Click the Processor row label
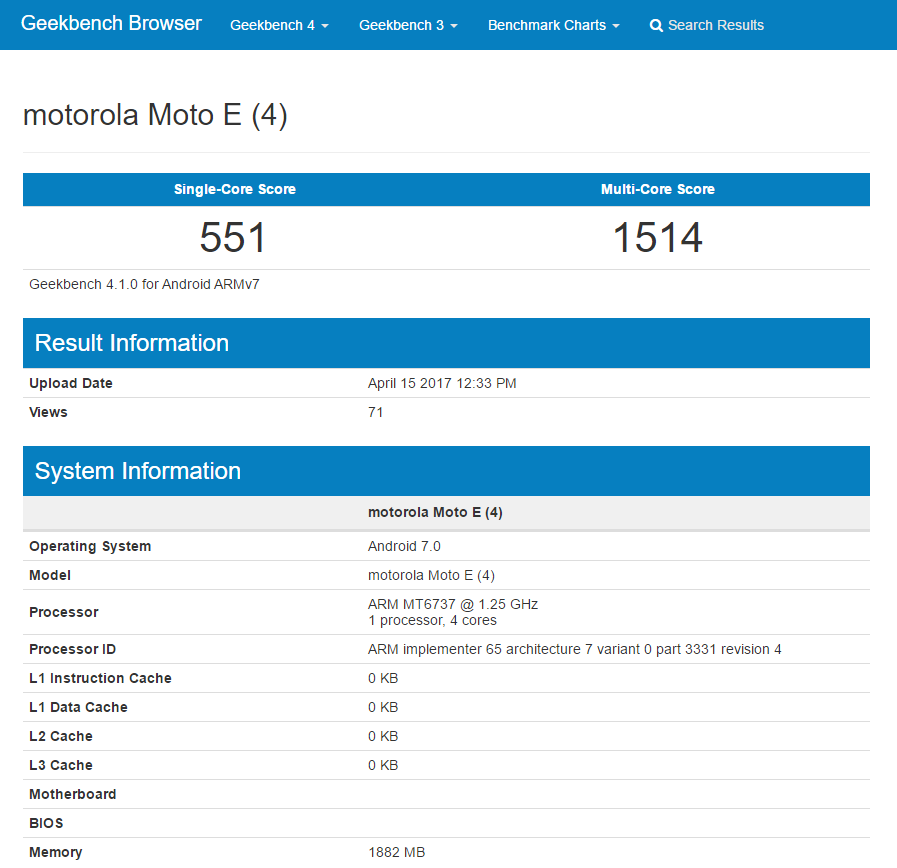Image resolution: width=897 pixels, height=868 pixels. pos(63,612)
